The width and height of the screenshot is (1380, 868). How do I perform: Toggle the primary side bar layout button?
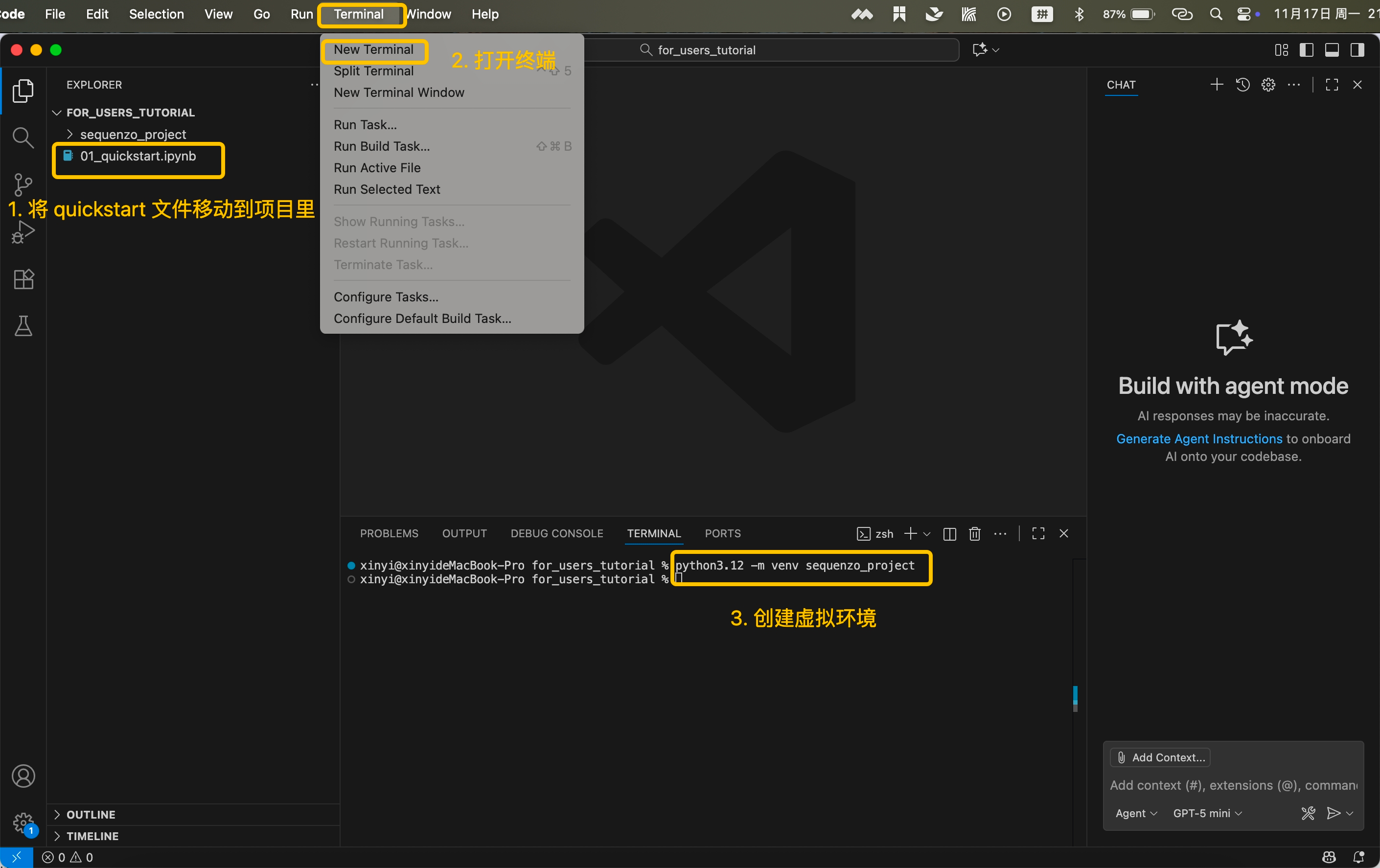click(x=1306, y=50)
